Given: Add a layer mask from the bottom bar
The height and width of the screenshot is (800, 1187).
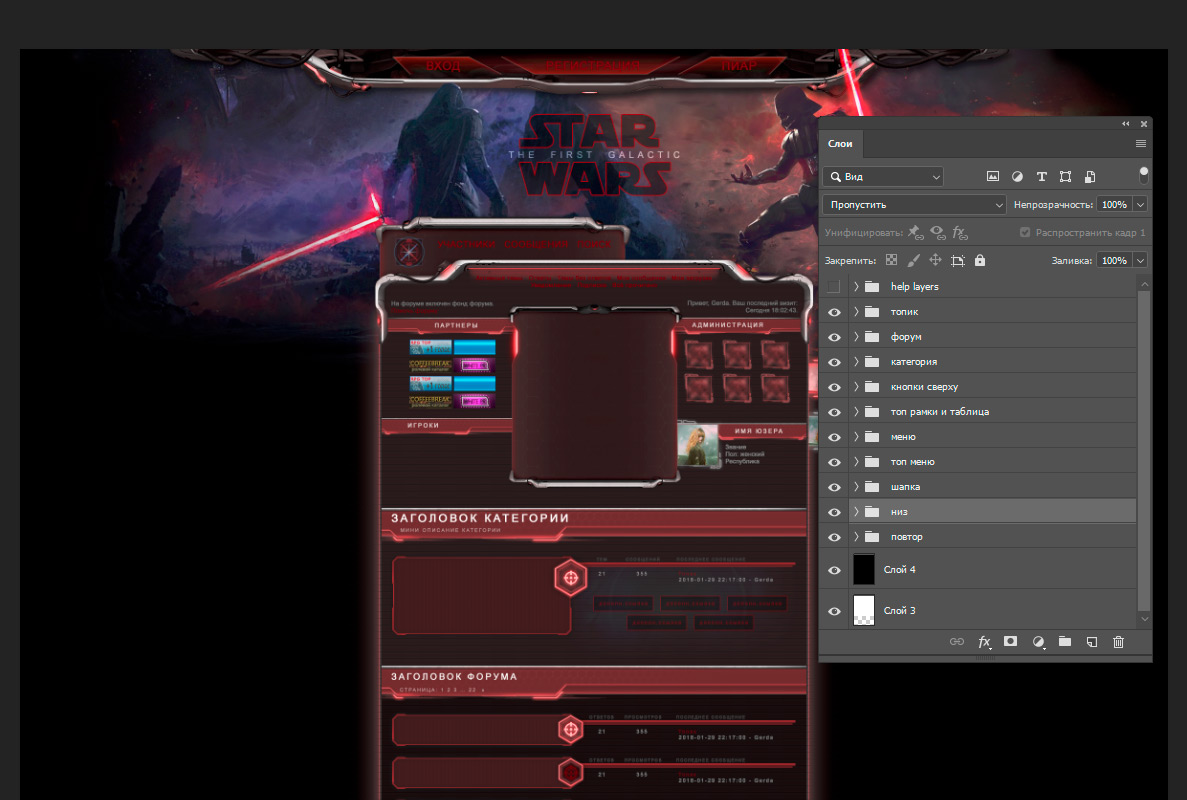Looking at the screenshot, I should [1011, 641].
